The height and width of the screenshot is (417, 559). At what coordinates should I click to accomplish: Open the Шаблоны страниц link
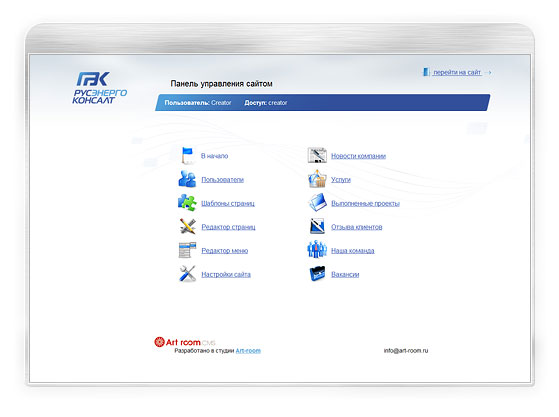[228, 204]
